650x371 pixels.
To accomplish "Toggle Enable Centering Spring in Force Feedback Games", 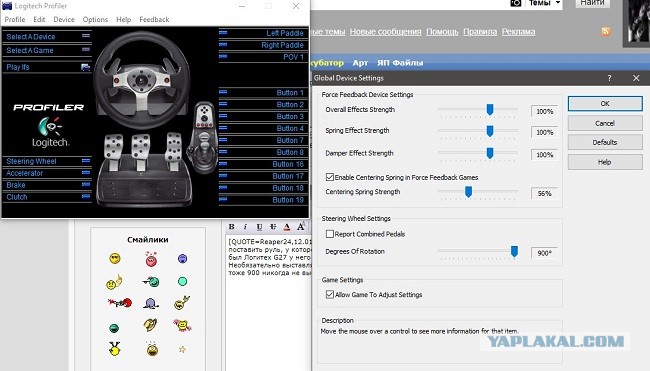I will click(x=330, y=177).
